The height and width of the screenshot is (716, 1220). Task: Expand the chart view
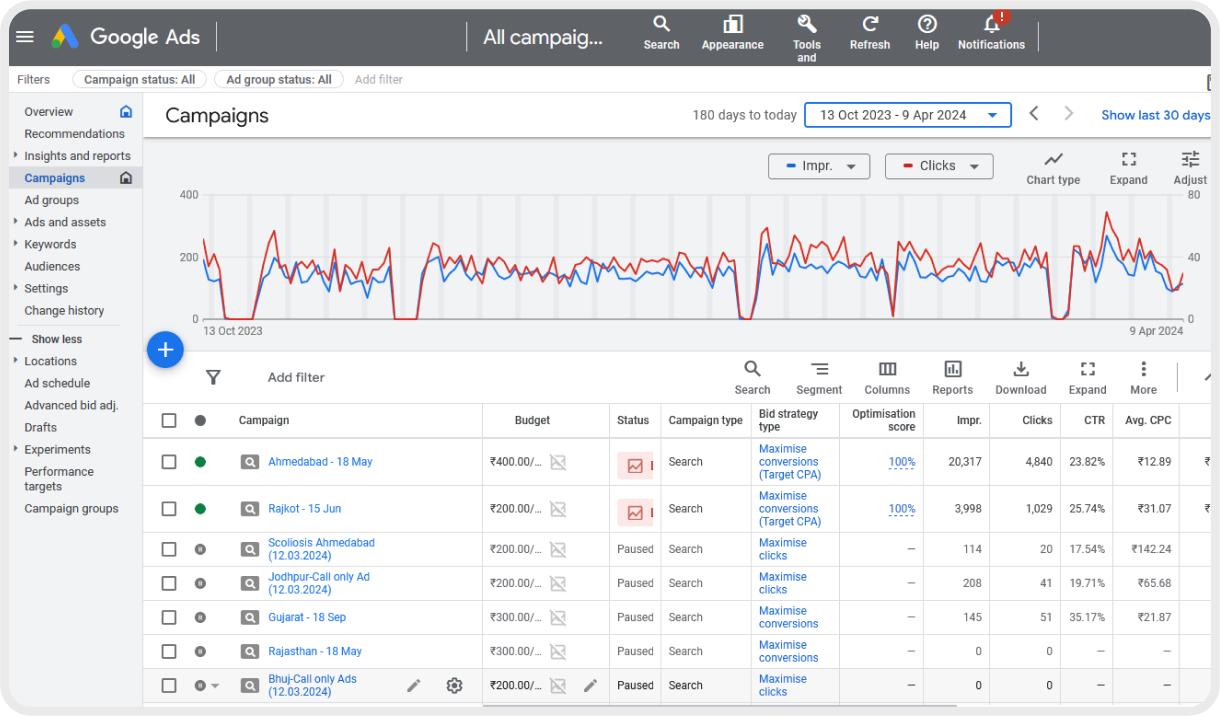[x=1128, y=168]
